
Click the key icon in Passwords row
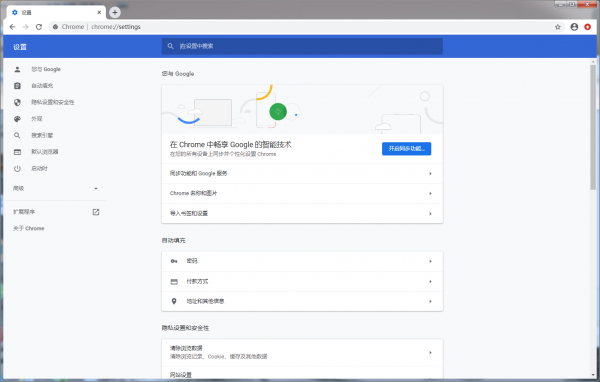point(174,261)
